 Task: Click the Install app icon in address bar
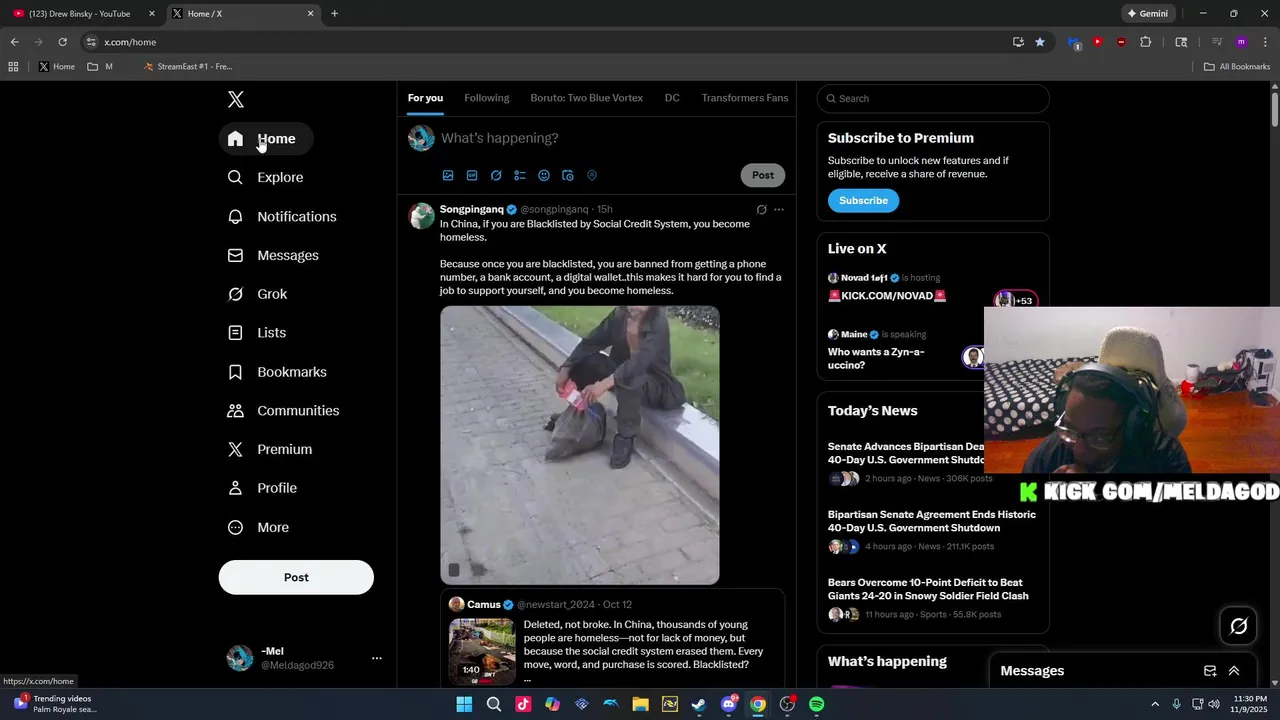tap(1018, 42)
